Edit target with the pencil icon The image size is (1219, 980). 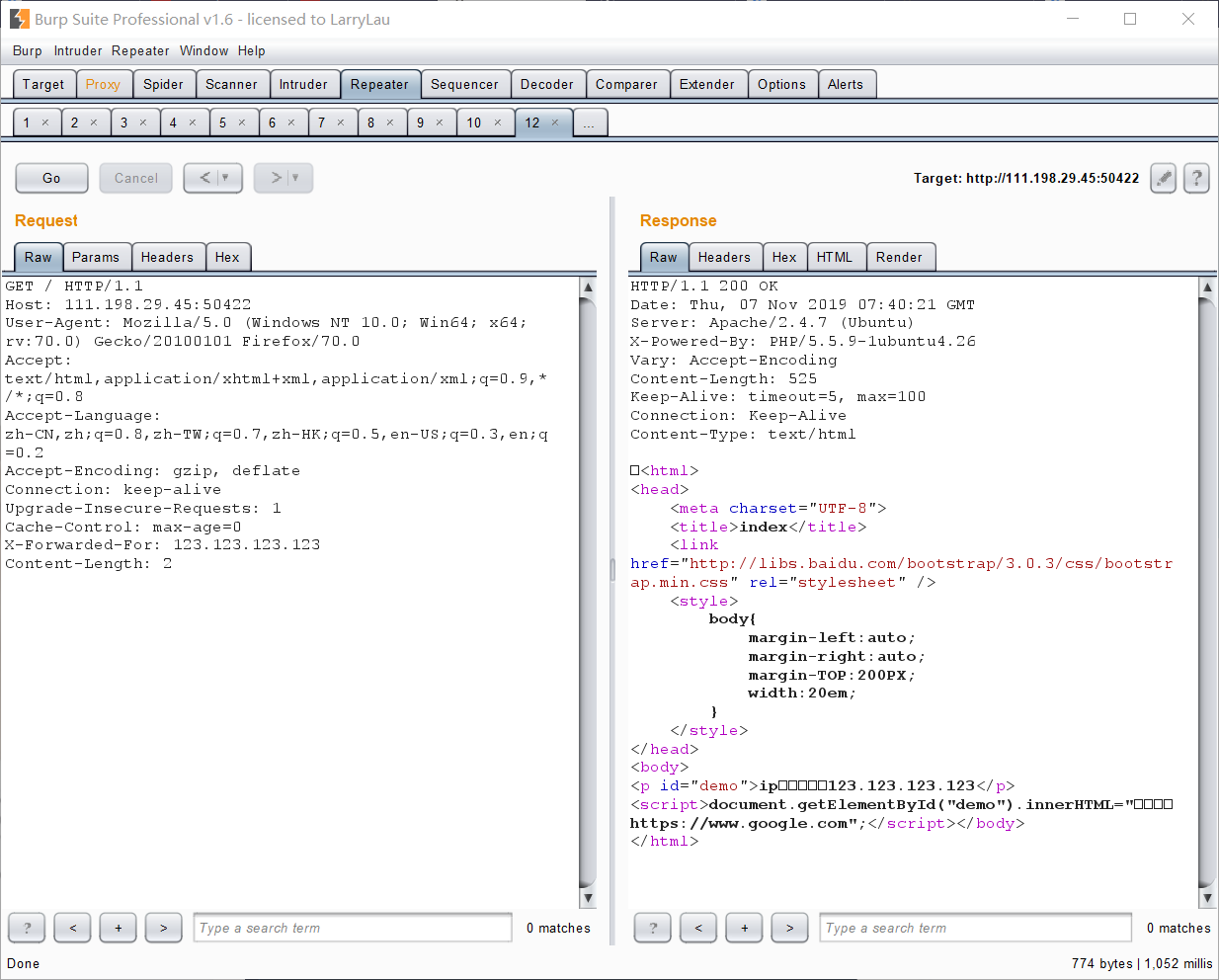pos(1164,178)
